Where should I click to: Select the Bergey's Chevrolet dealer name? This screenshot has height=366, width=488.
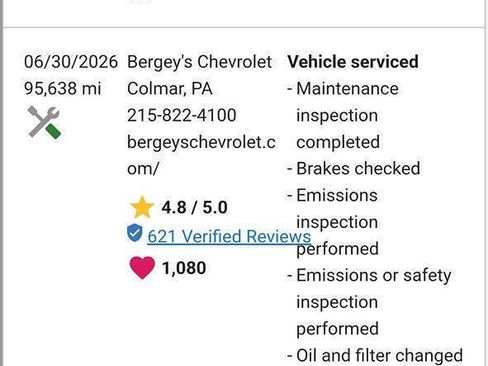coord(199,62)
